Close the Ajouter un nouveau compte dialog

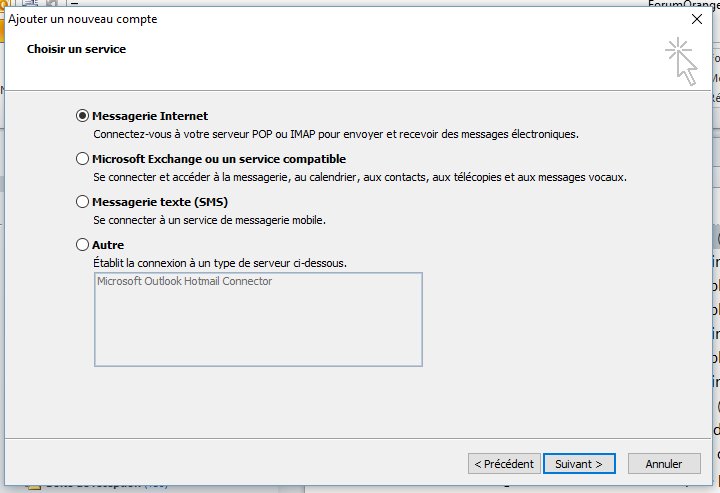(695, 19)
